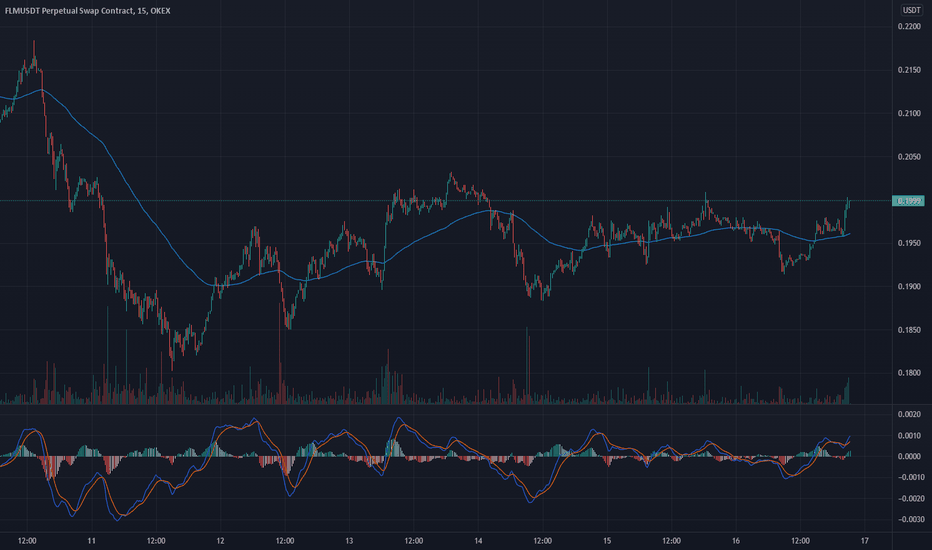Click the MACD 0.0020 scale label
The height and width of the screenshot is (550, 932).
(x=909, y=414)
